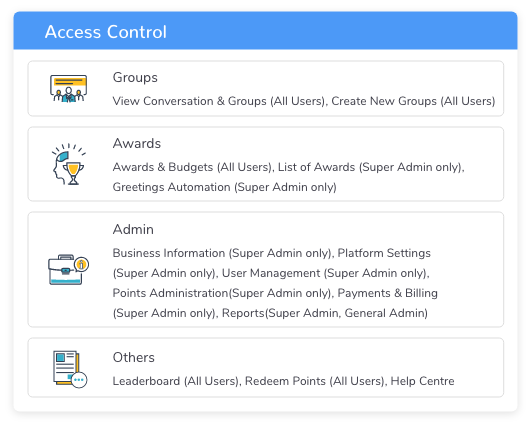This screenshot has height=427, width=531.
Task: Click the Awards trophy head icon
Action: 68,164
